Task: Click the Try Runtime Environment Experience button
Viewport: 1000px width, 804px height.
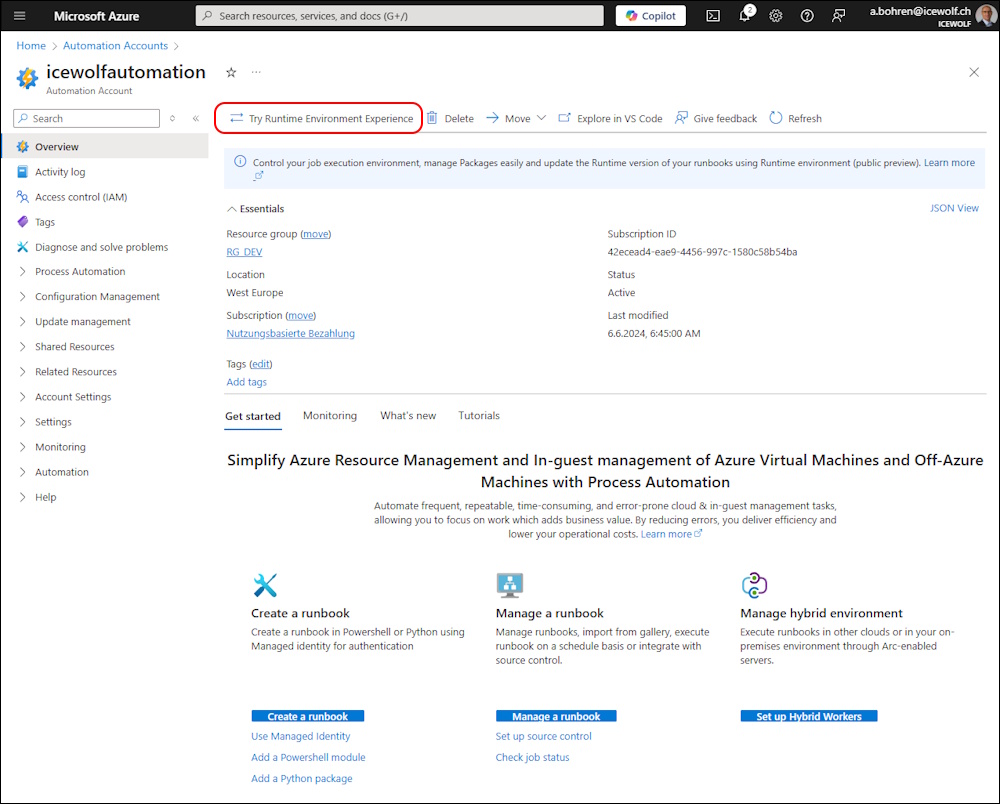Action: [321, 119]
